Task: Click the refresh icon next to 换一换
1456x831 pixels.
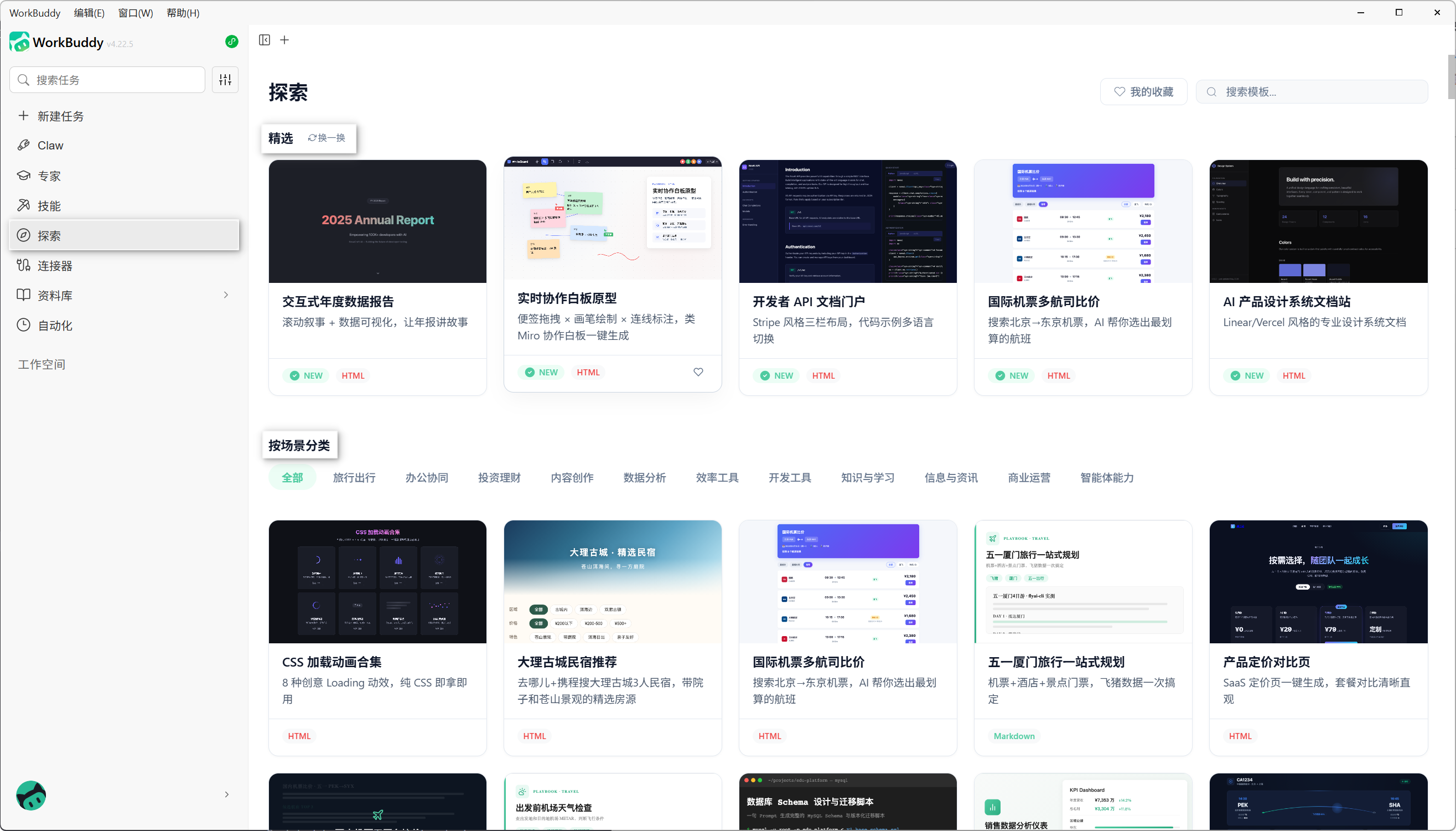Action: tap(312, 138)
